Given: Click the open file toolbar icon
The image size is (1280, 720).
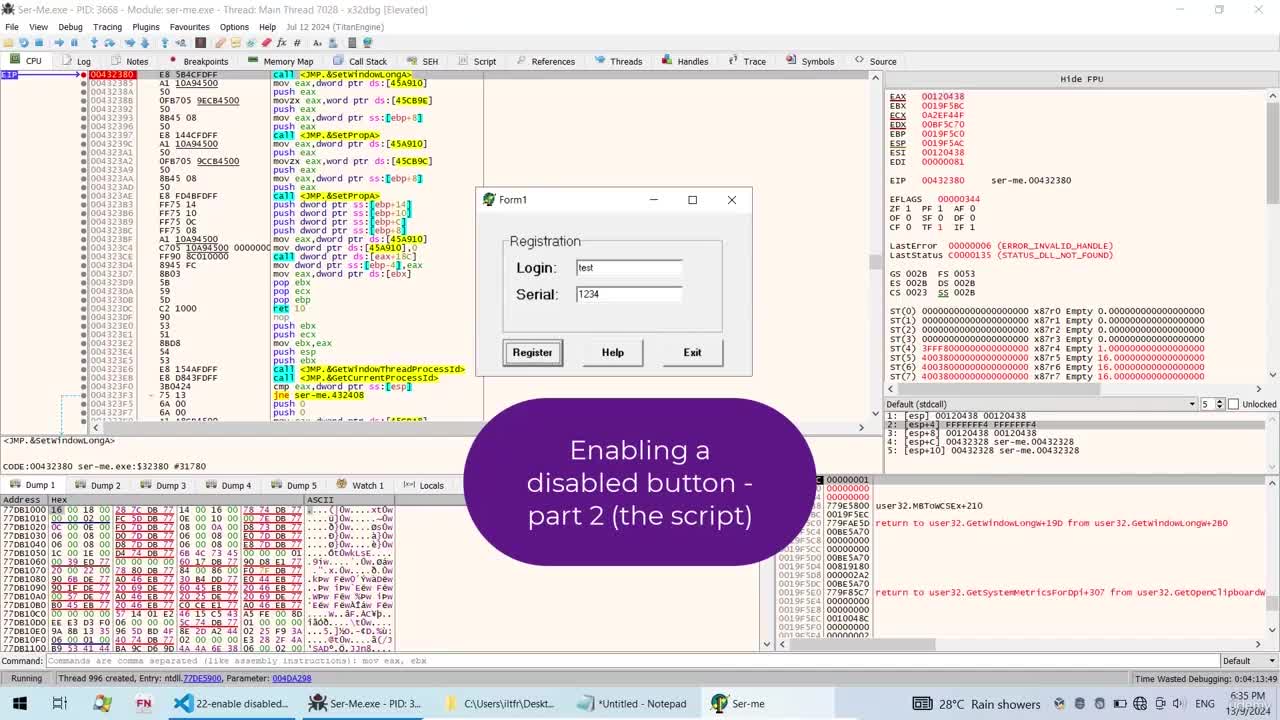Looking at the screenshot, I should pos(8,43).
